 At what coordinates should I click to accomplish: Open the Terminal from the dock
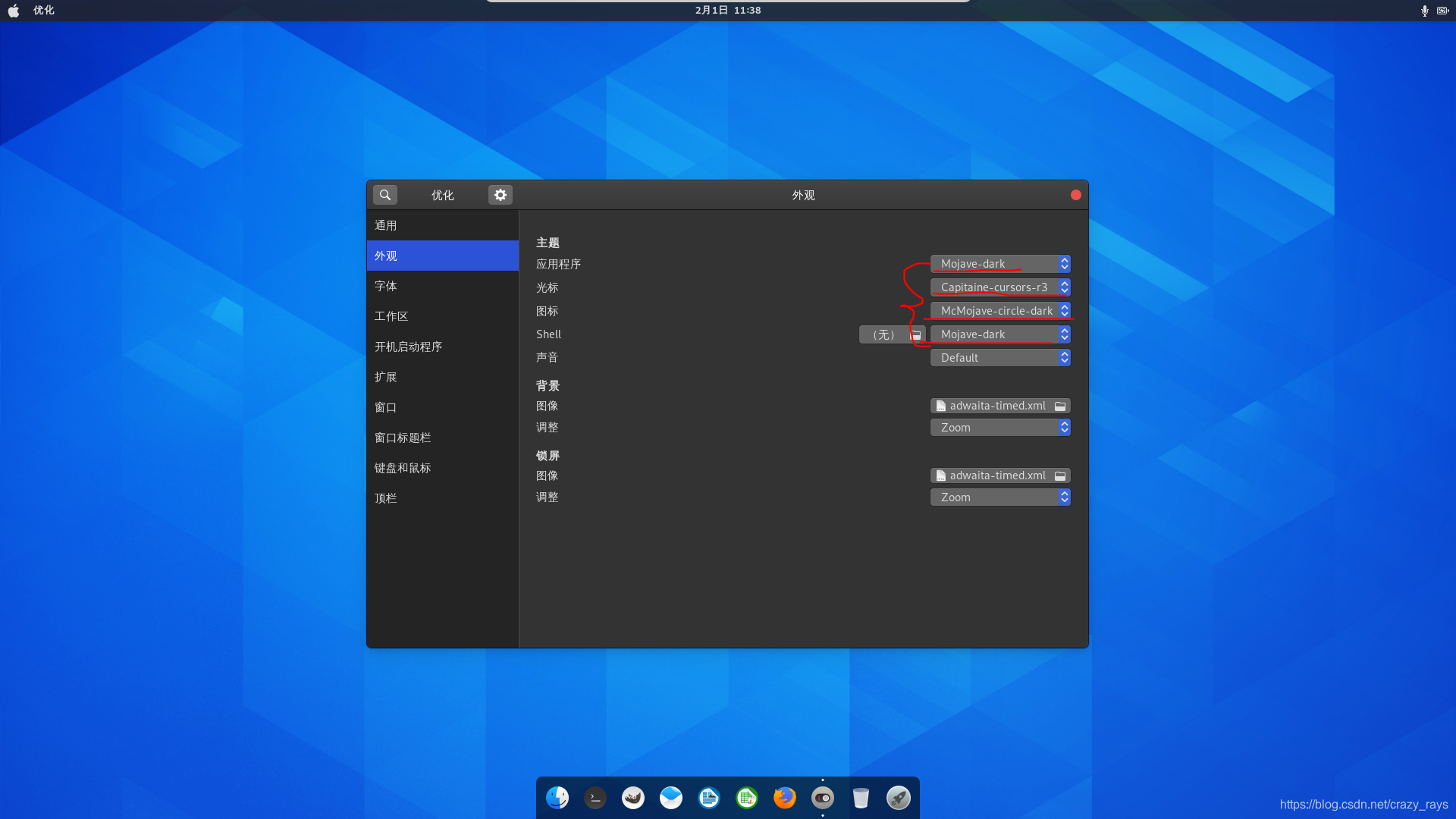(595, 798)
